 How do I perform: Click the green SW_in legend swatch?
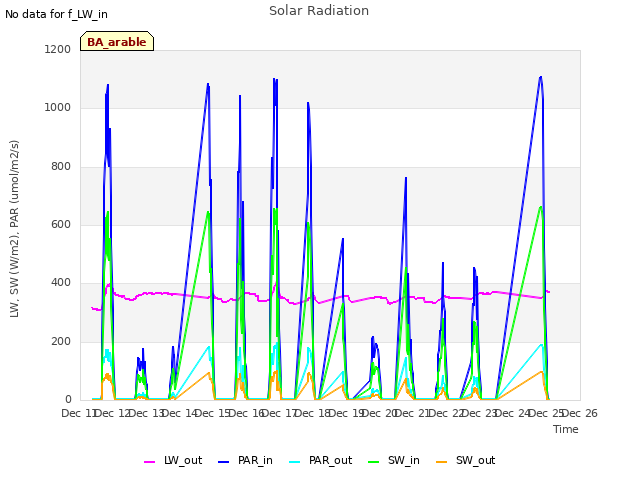point(374,462)
